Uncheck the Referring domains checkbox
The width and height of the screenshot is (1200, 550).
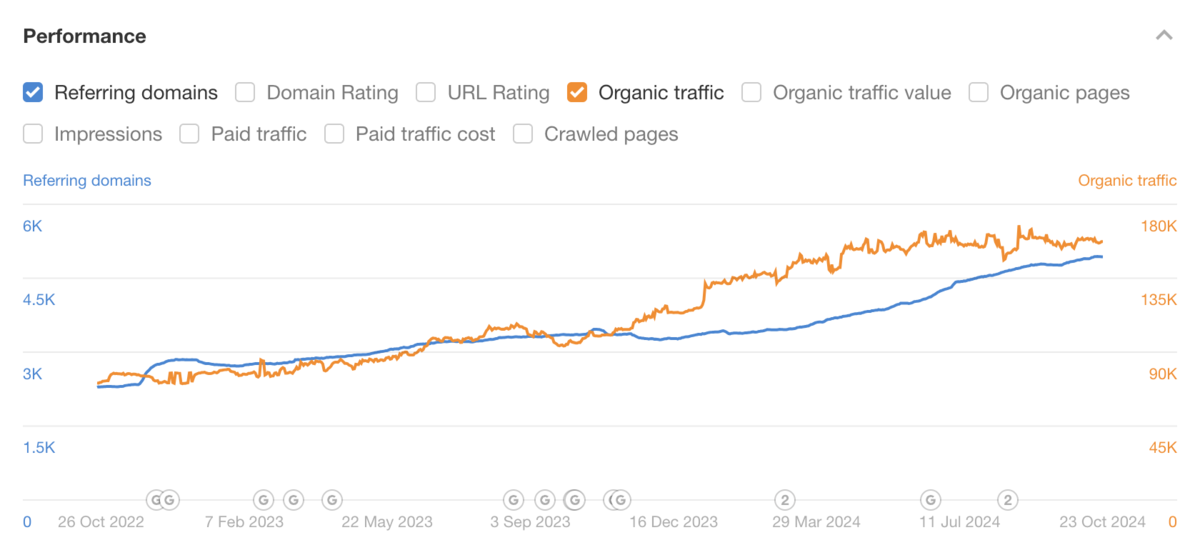coord(33,93)
